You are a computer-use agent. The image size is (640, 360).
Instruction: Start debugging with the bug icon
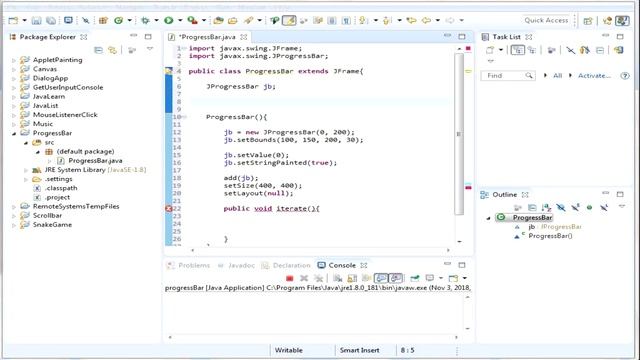click(x=145, y=20)
